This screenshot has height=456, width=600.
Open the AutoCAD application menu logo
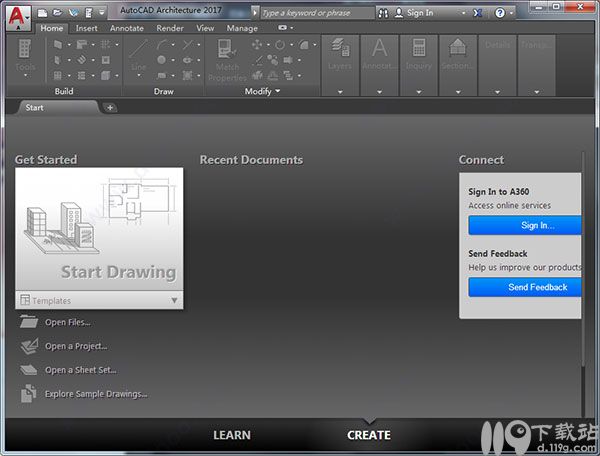click(18, 18)
